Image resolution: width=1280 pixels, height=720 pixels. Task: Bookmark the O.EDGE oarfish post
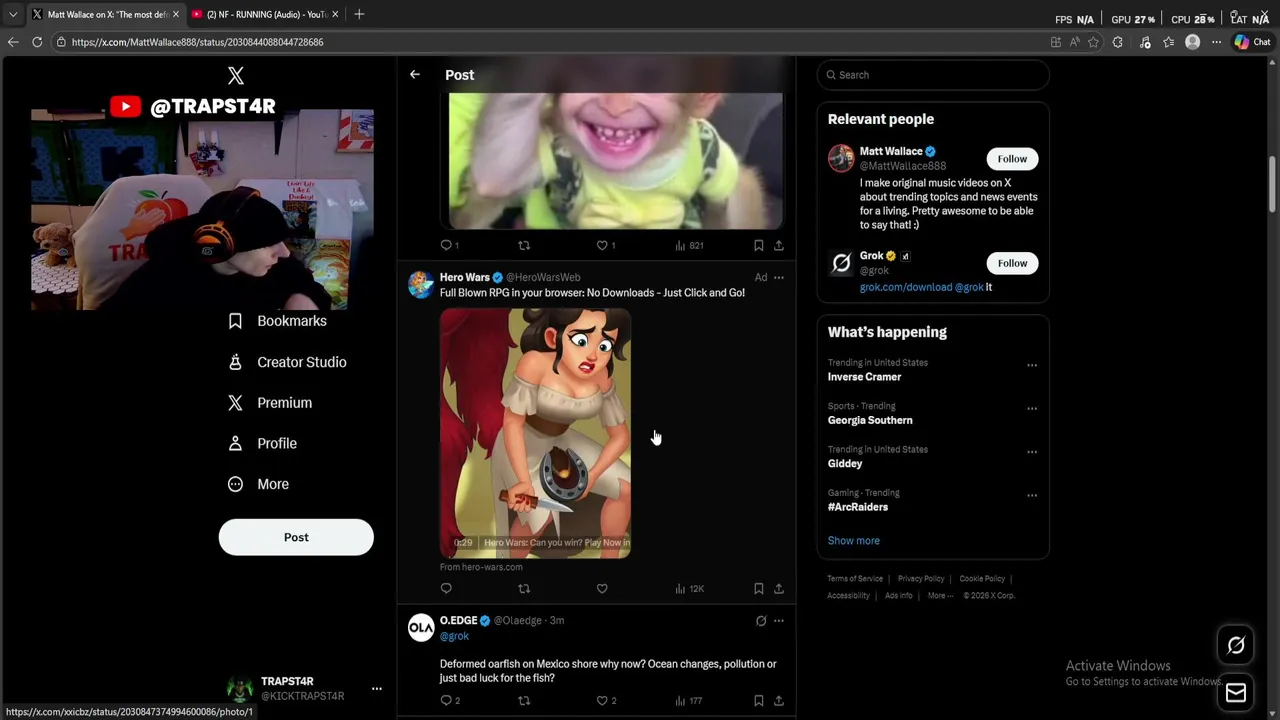pos(759,701)
